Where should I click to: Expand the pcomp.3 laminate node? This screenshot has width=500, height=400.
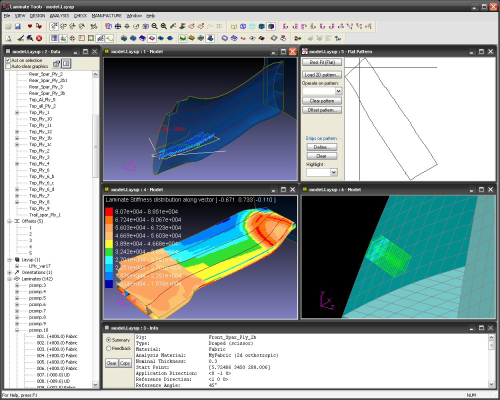17,285
